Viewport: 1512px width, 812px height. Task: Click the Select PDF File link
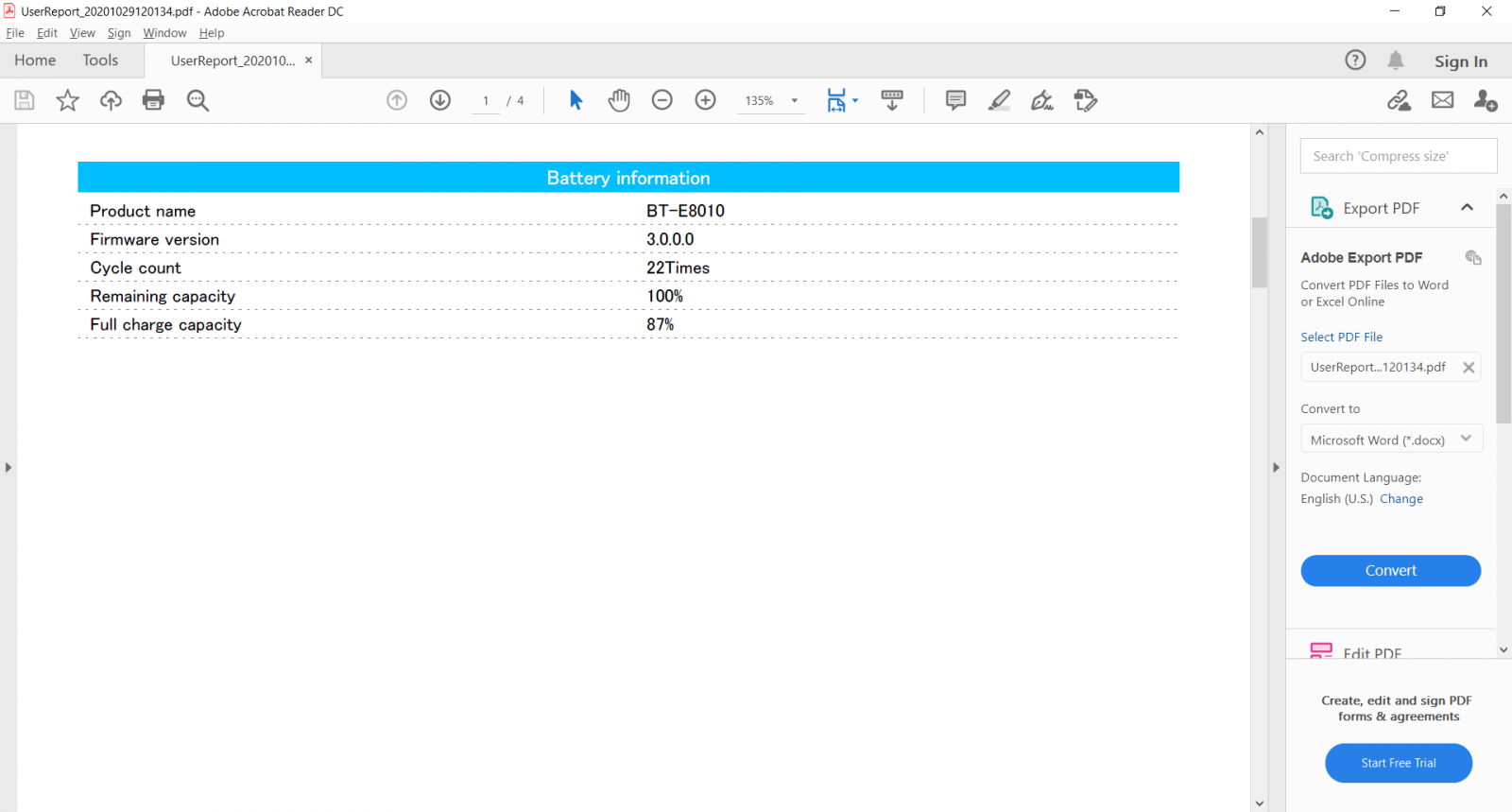coord(1341,337)
